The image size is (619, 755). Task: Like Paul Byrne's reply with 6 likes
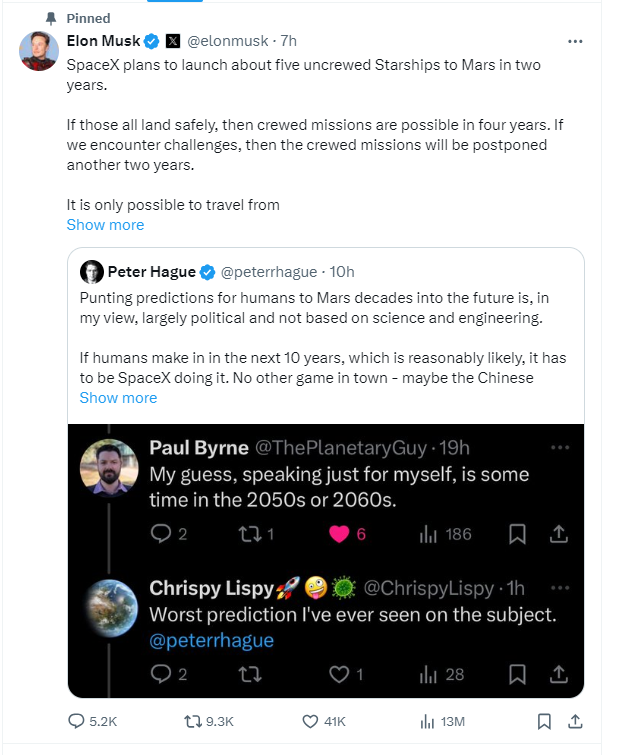(340, 534)
